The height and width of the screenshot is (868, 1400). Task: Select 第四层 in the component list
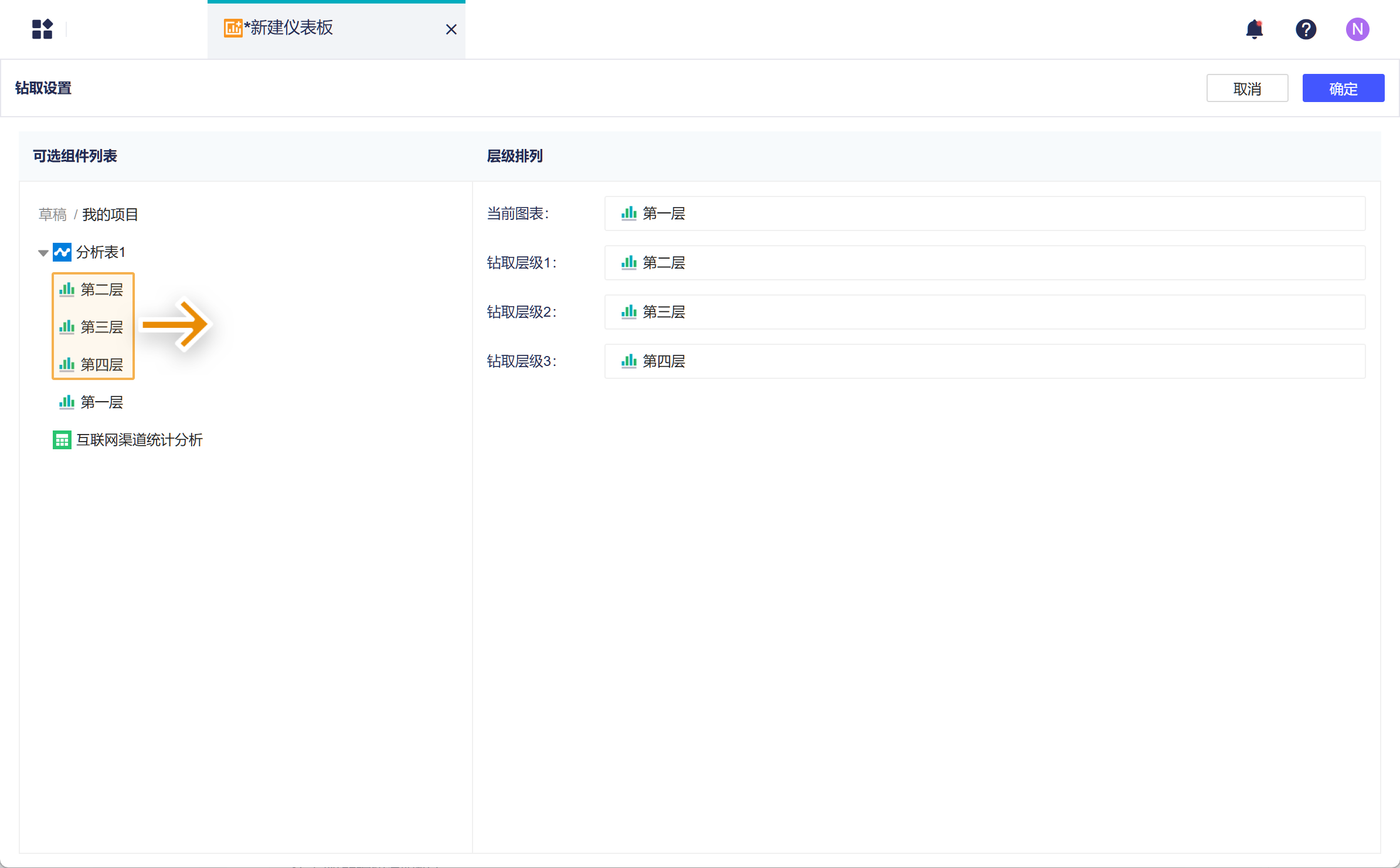pos(101,365)
